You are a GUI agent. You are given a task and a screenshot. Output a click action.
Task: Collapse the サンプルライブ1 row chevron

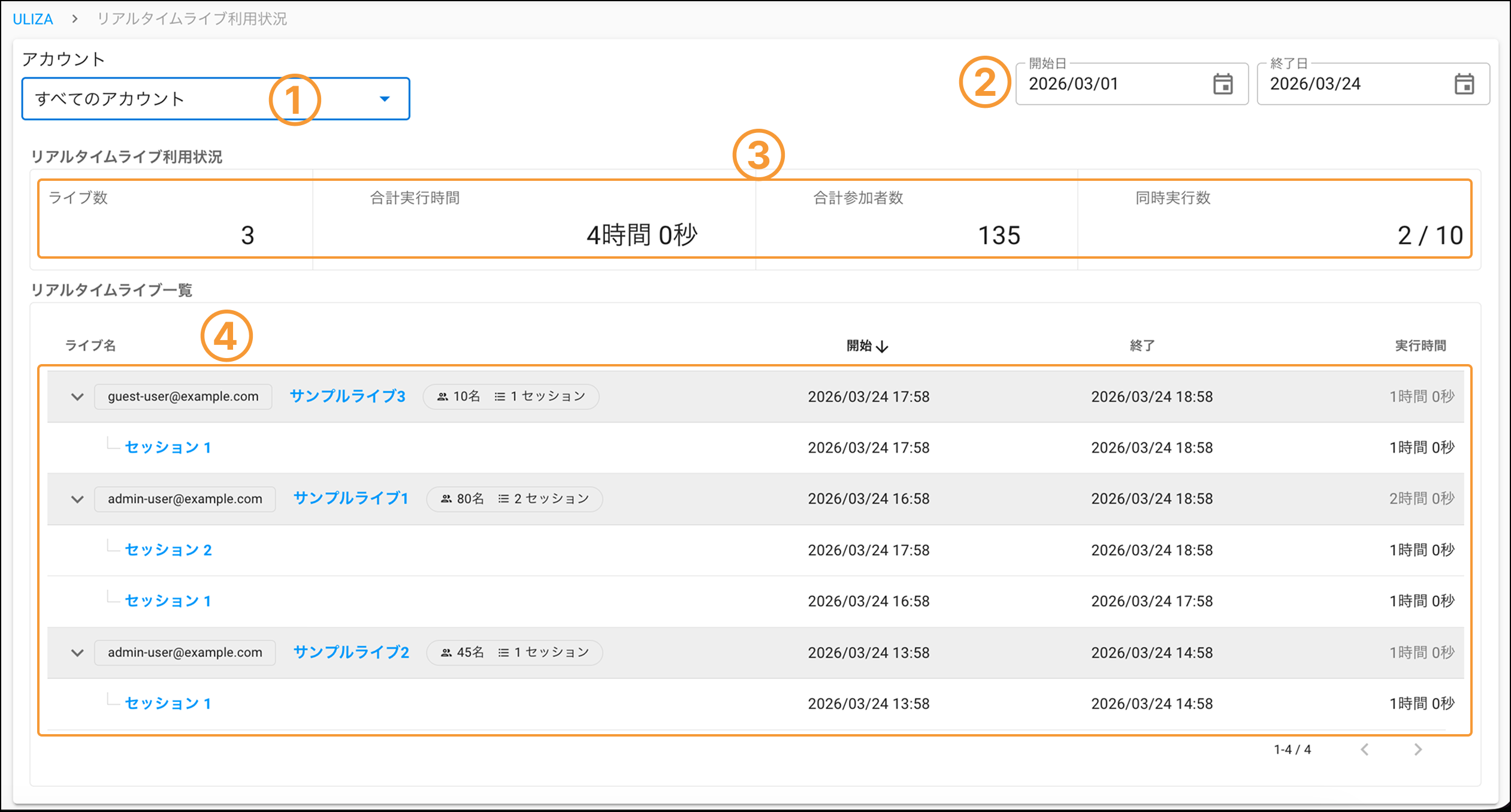(x=77, y=499)
